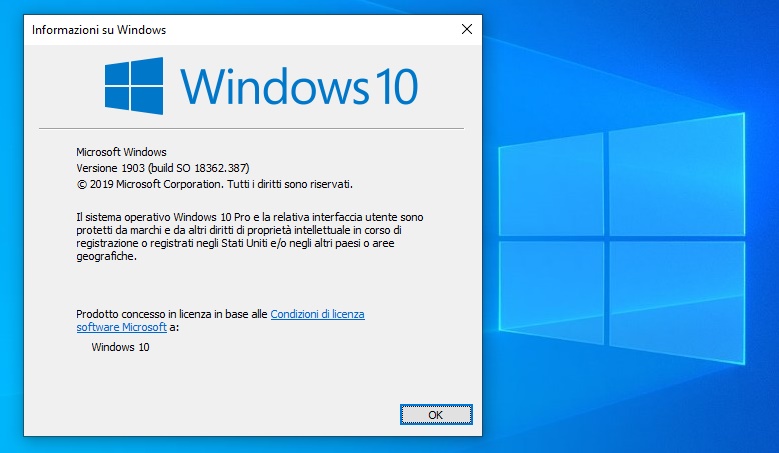
Task: Click the Versione 1903 build text
Action: [x=163, y=168]
